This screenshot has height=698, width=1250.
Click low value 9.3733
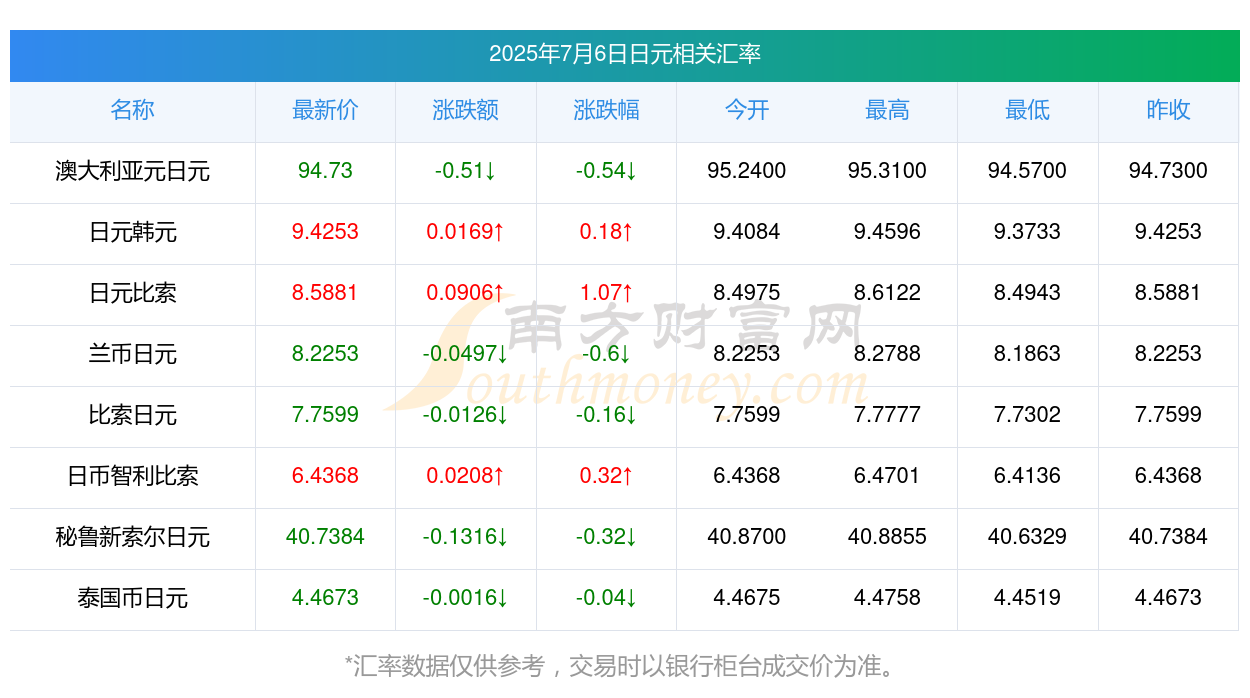click(x=1027, y=232)
